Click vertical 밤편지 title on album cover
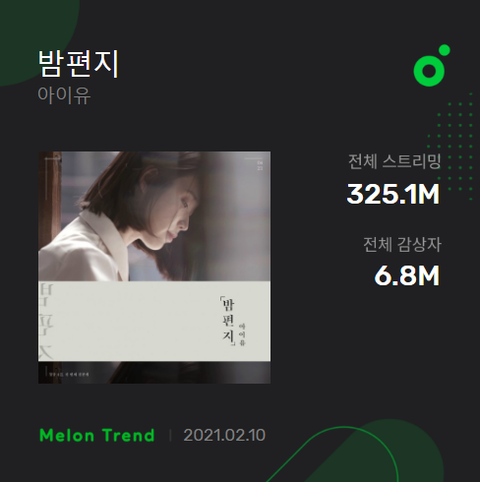The width and height of the screenshot is (480, 482). [x=229, y=321]
